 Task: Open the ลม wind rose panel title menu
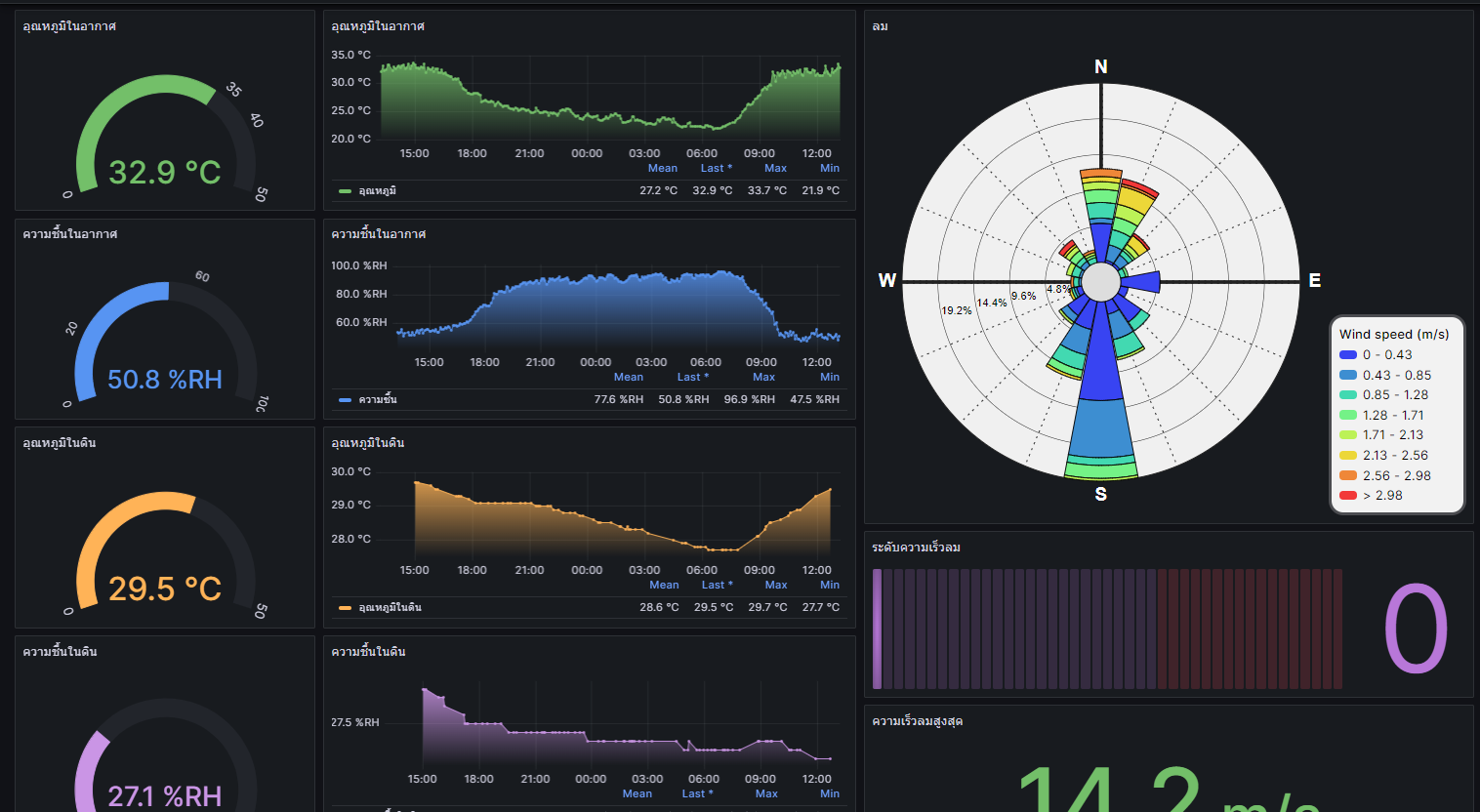click(880, 26)
